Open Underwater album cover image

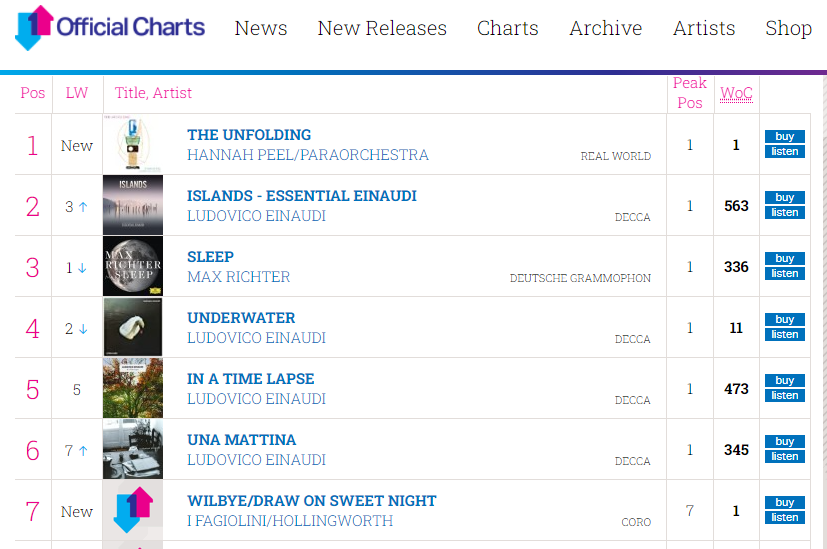click(x=133, y=327)
